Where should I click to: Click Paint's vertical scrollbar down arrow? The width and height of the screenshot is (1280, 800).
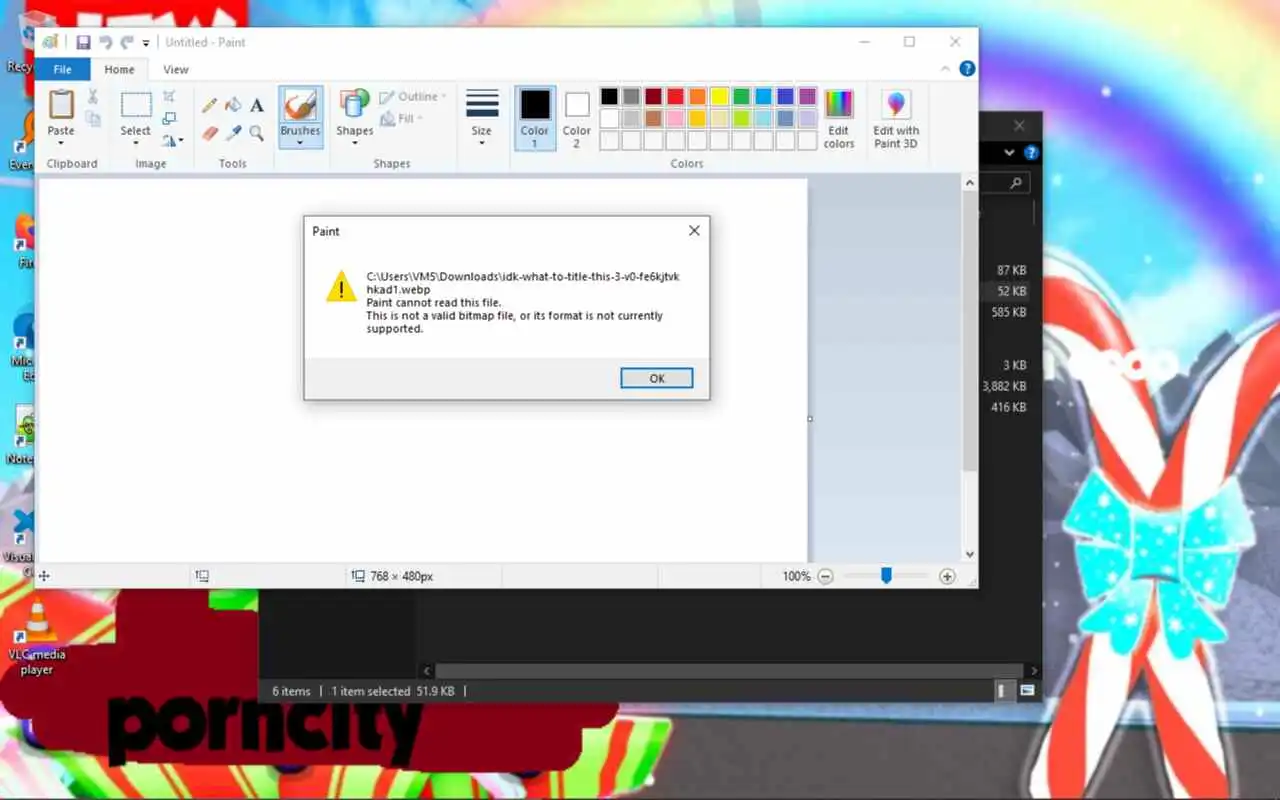point(969,554)
